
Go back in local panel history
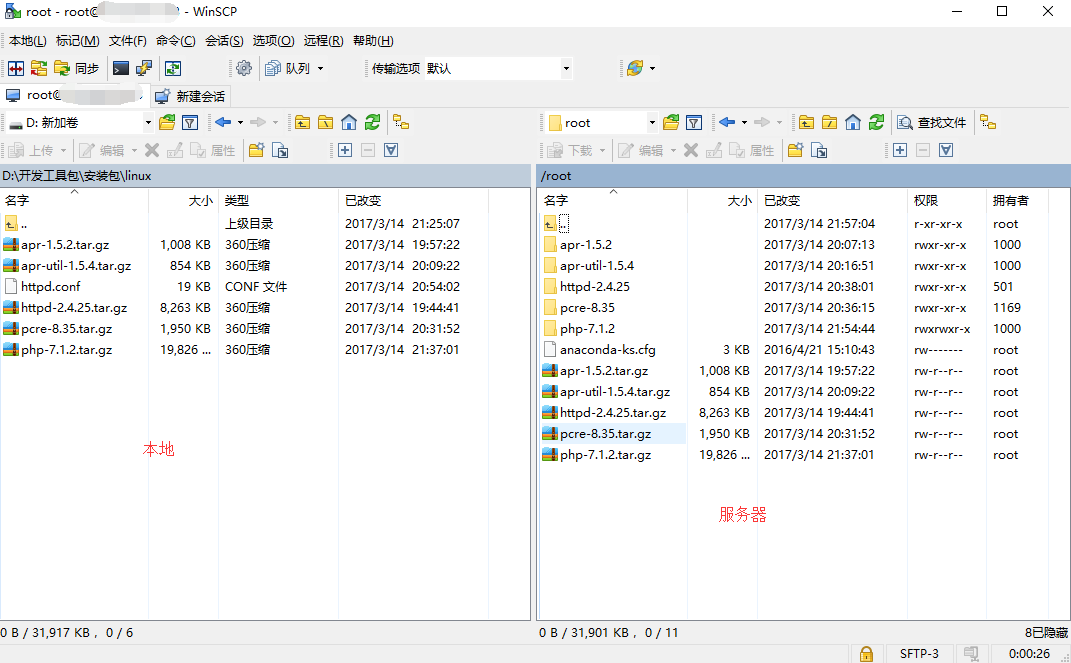[x=223, y=122]
